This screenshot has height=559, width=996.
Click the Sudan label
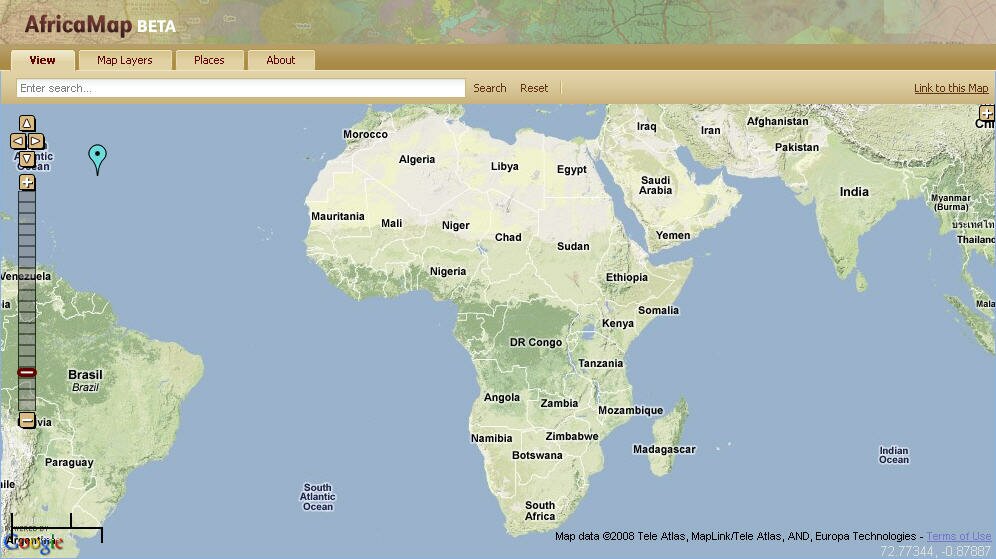573,246
